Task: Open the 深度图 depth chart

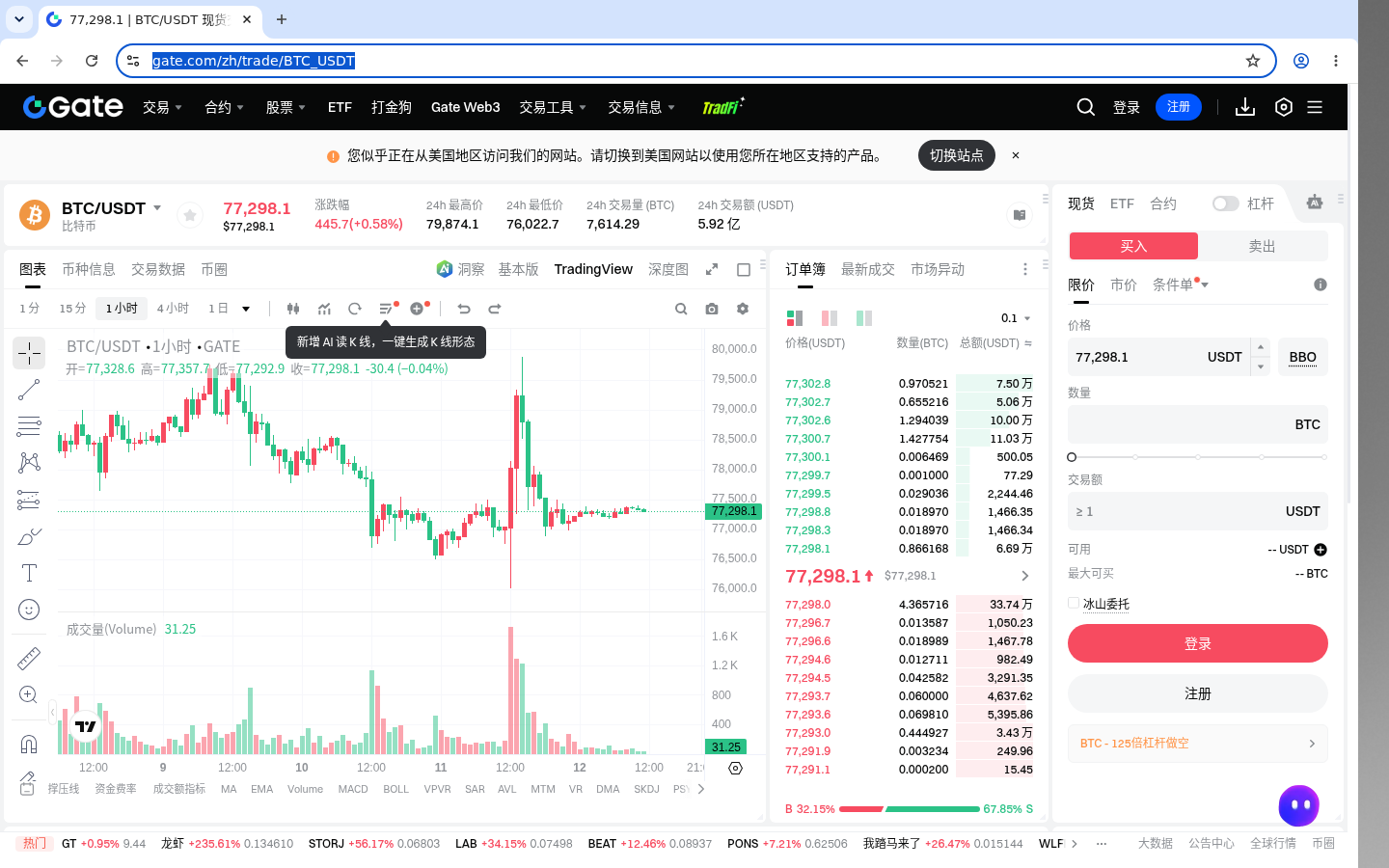Action: point(668,269)
